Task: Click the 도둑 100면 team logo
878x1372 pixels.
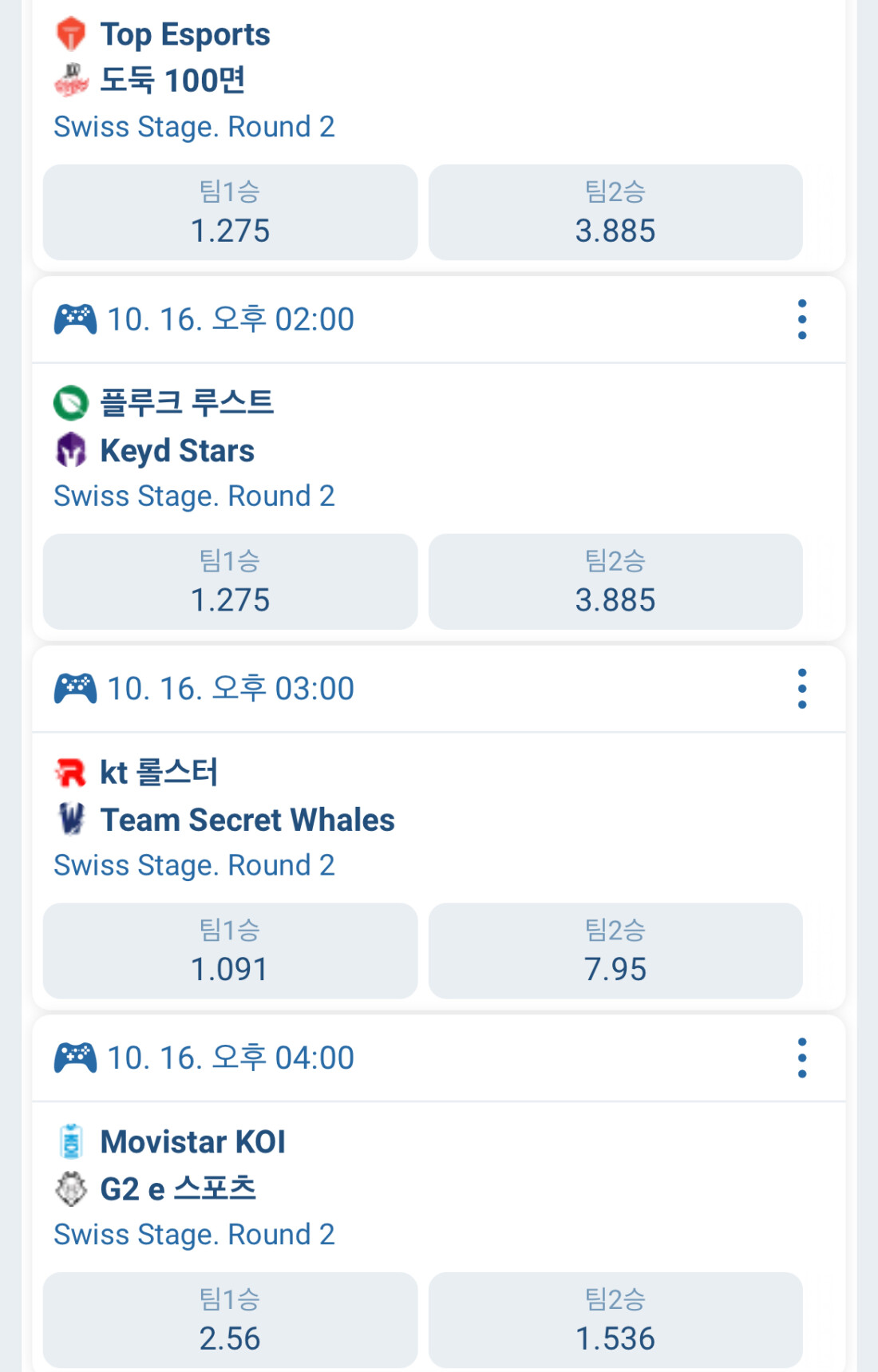Action: (71, 80)
